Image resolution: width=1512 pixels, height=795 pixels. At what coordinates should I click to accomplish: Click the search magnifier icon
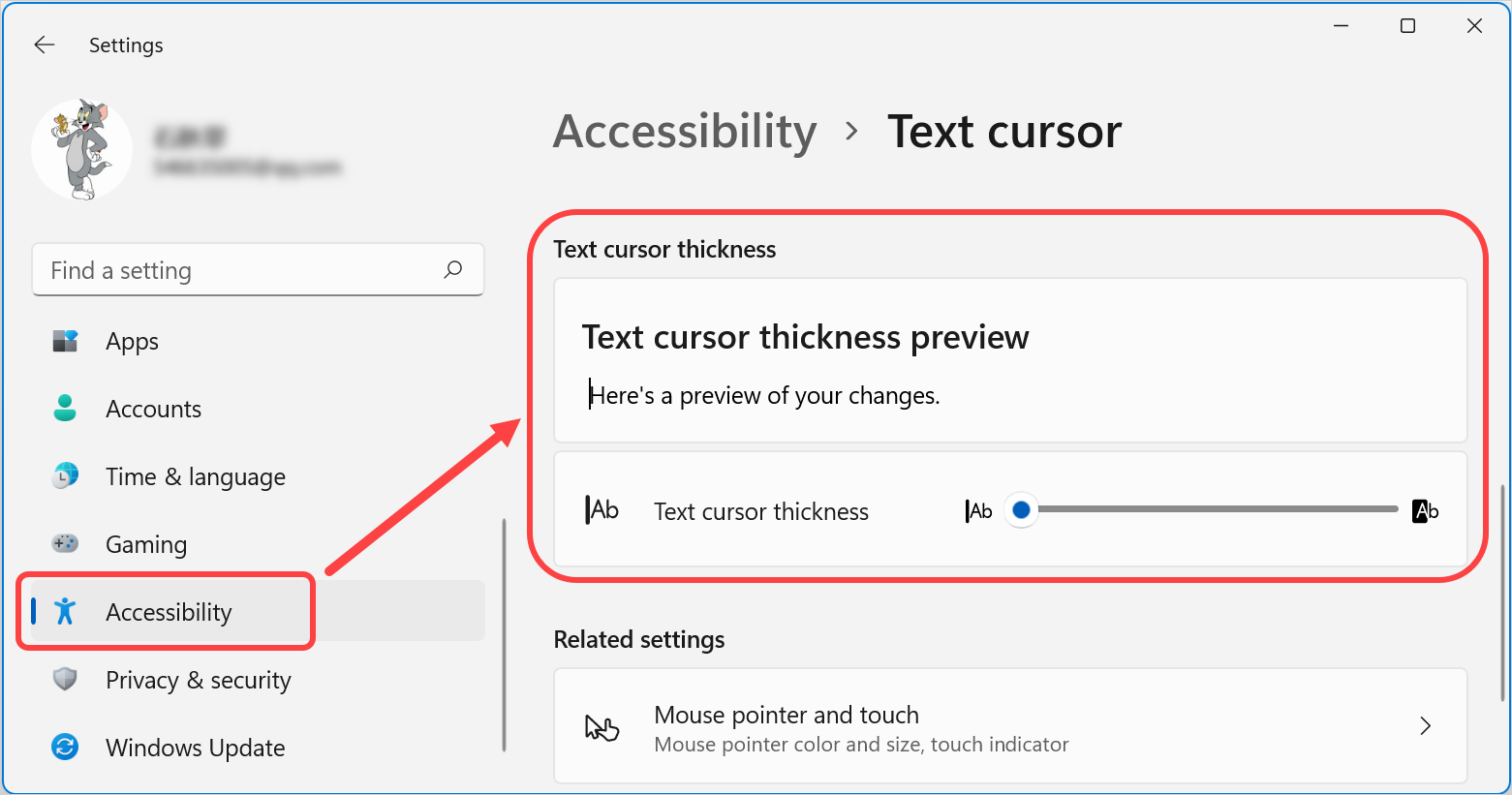click(x=452, y=270)
